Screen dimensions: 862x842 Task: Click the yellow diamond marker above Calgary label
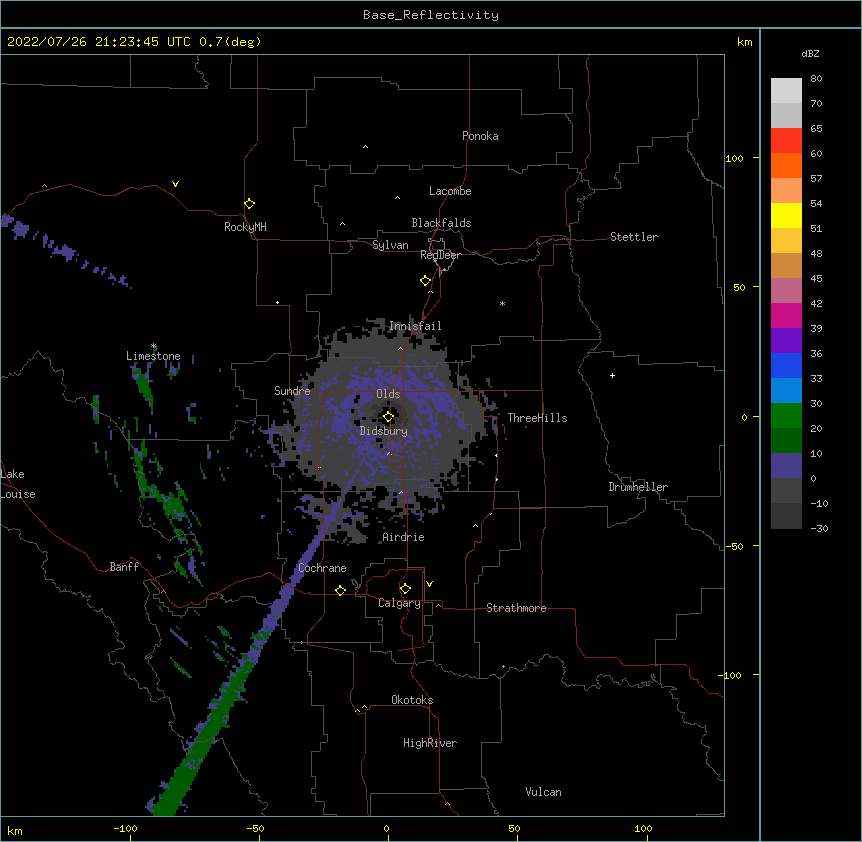pos(405,589)
